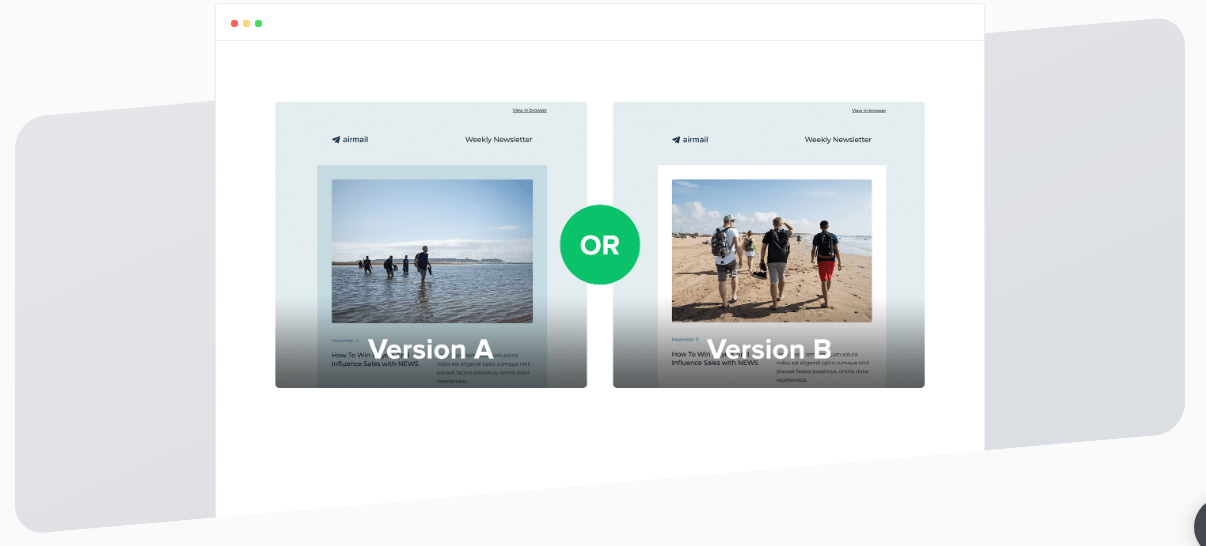Click the people wading in water photo
Viewport: 1206px width, 546px height.
click(x=432, y=251)
